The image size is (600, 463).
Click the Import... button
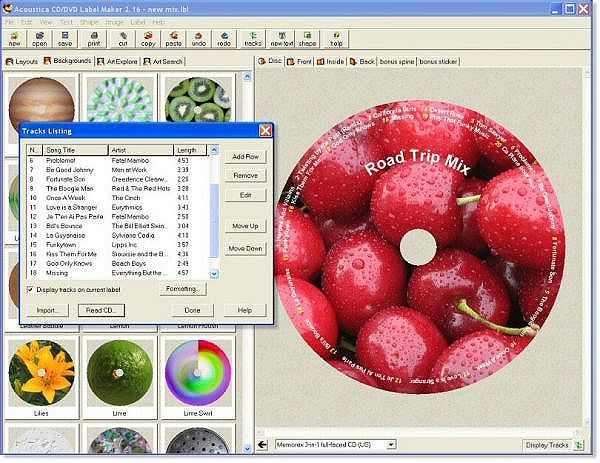pos(47,310)
